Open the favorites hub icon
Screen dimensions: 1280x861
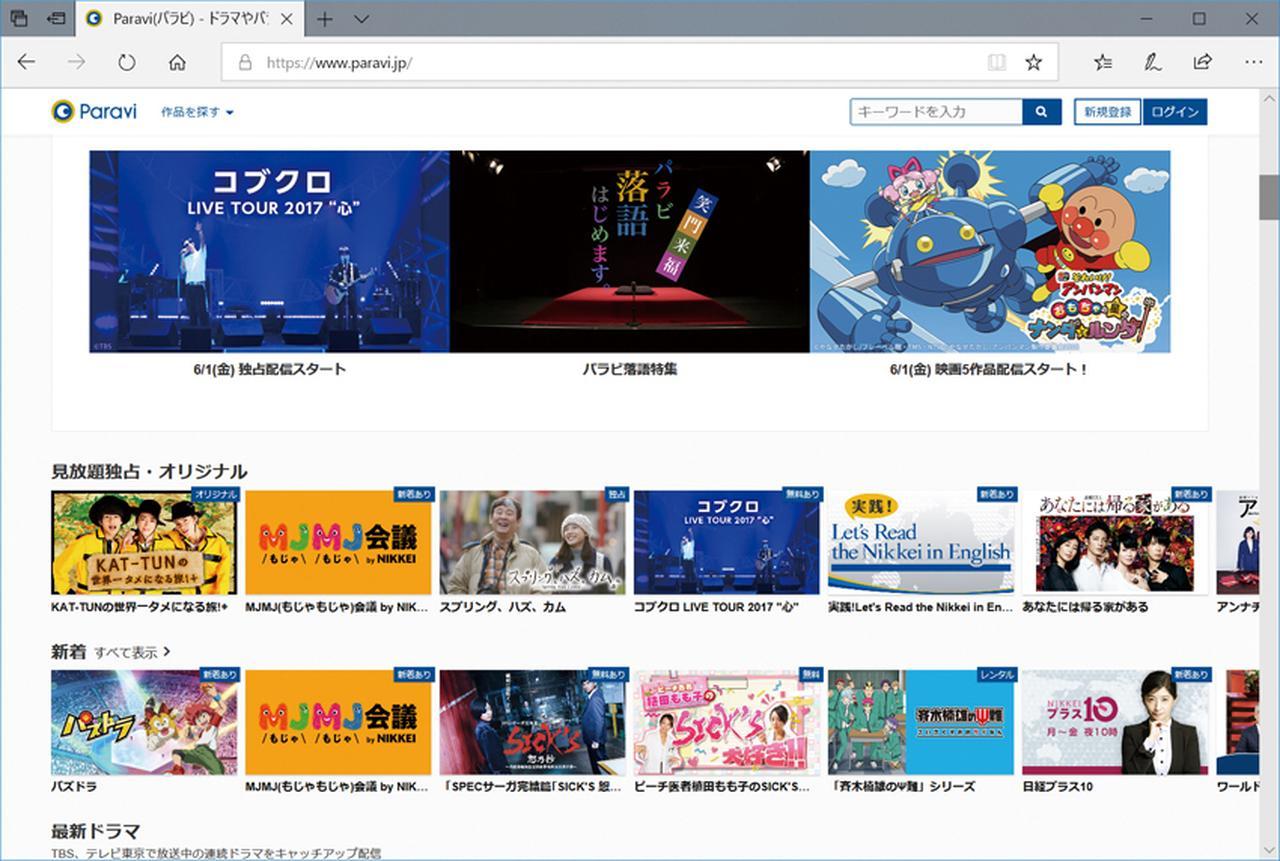[x=1103, y=62]
